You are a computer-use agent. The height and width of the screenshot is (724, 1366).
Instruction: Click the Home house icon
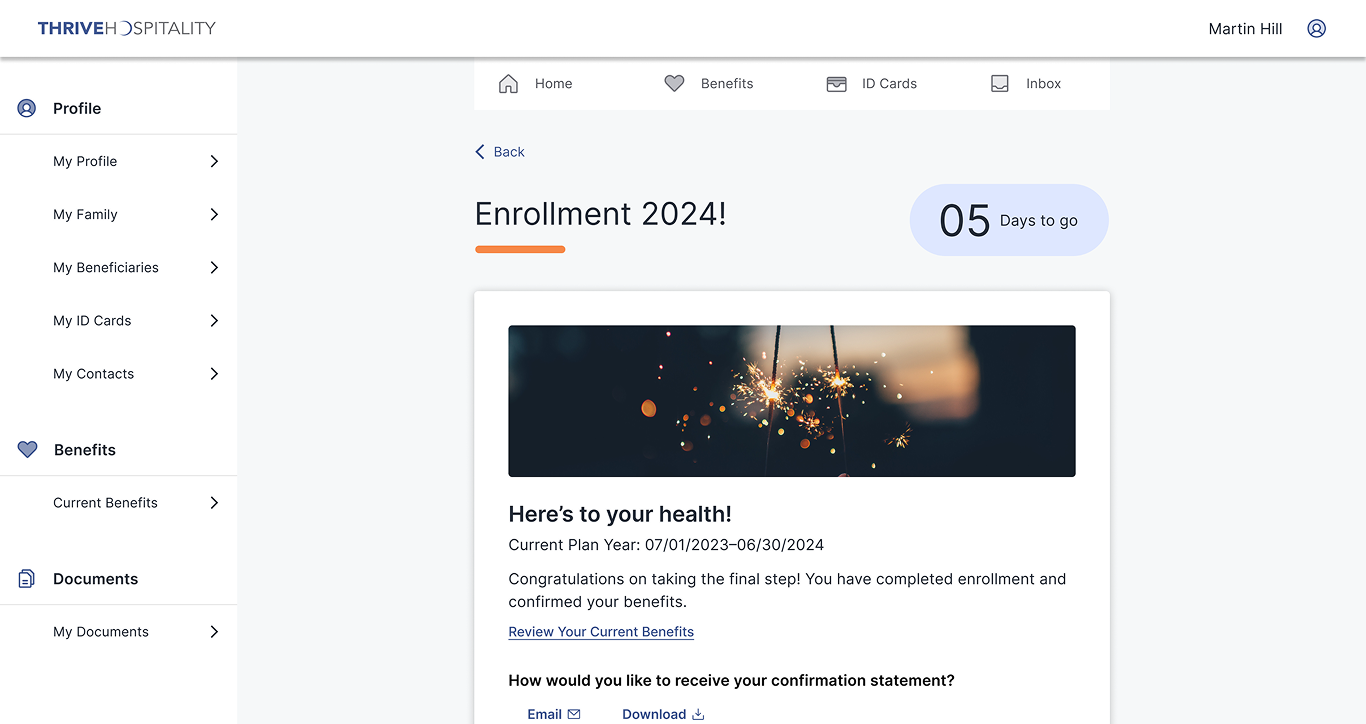click(x=508, y=84)
